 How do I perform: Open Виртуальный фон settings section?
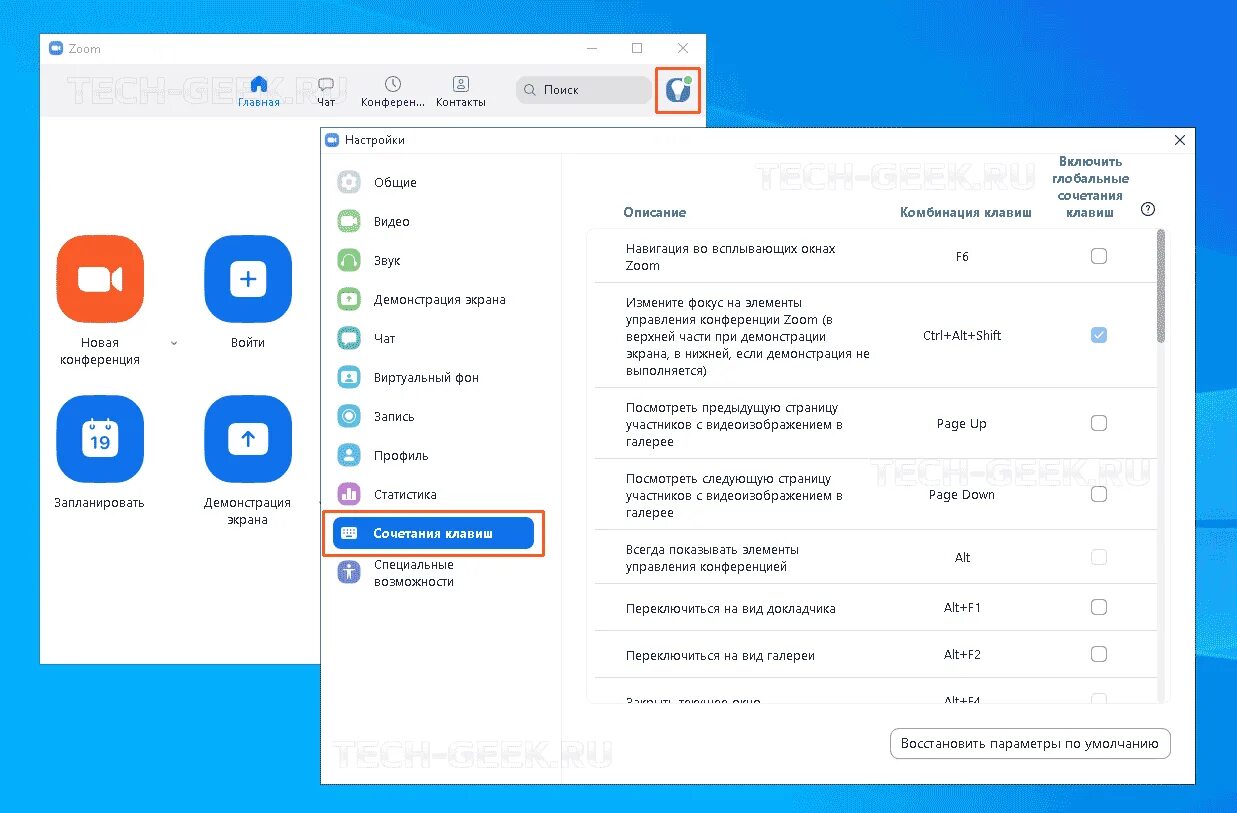coord(426,378)
